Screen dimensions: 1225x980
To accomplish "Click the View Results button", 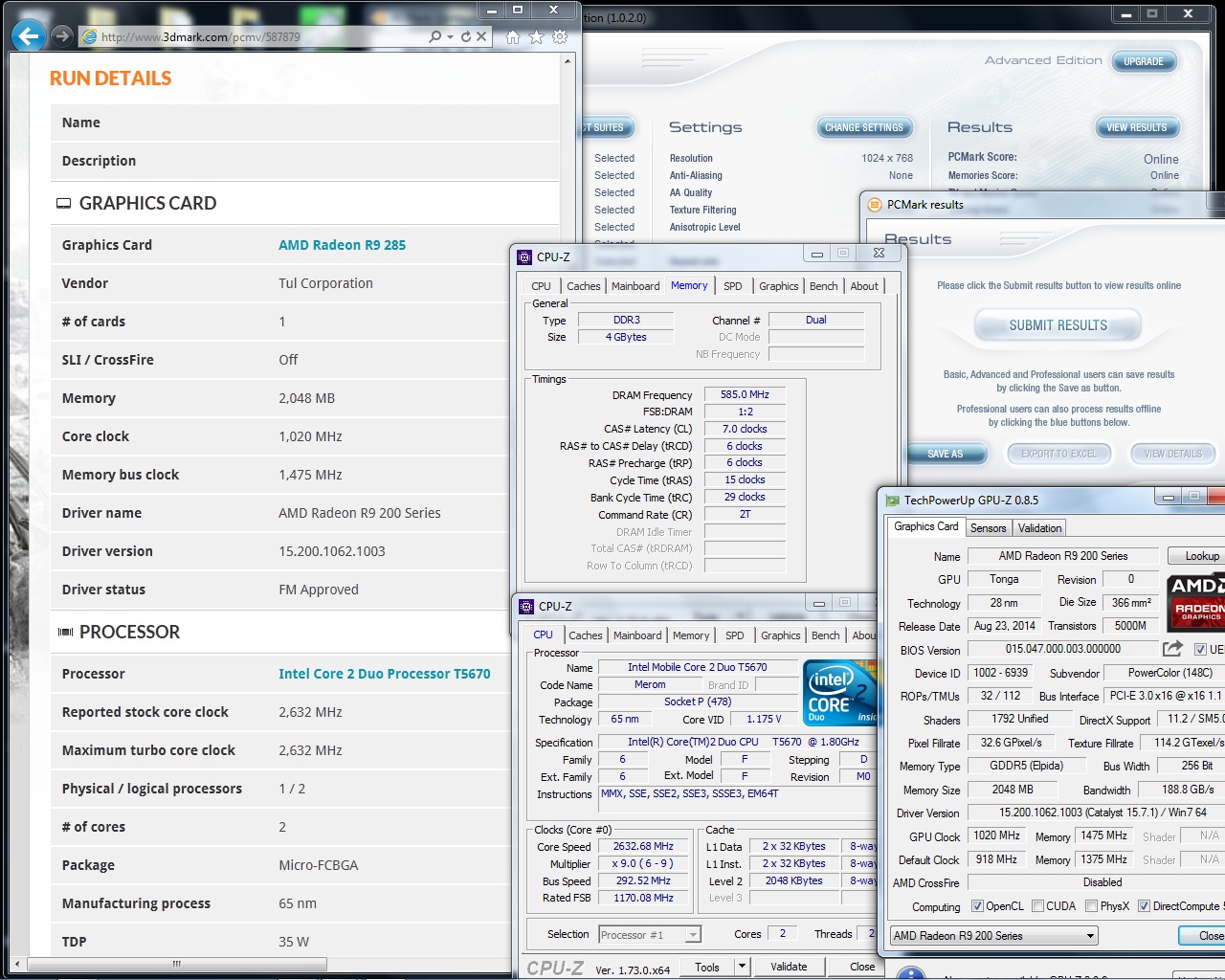I will 1137,127.
